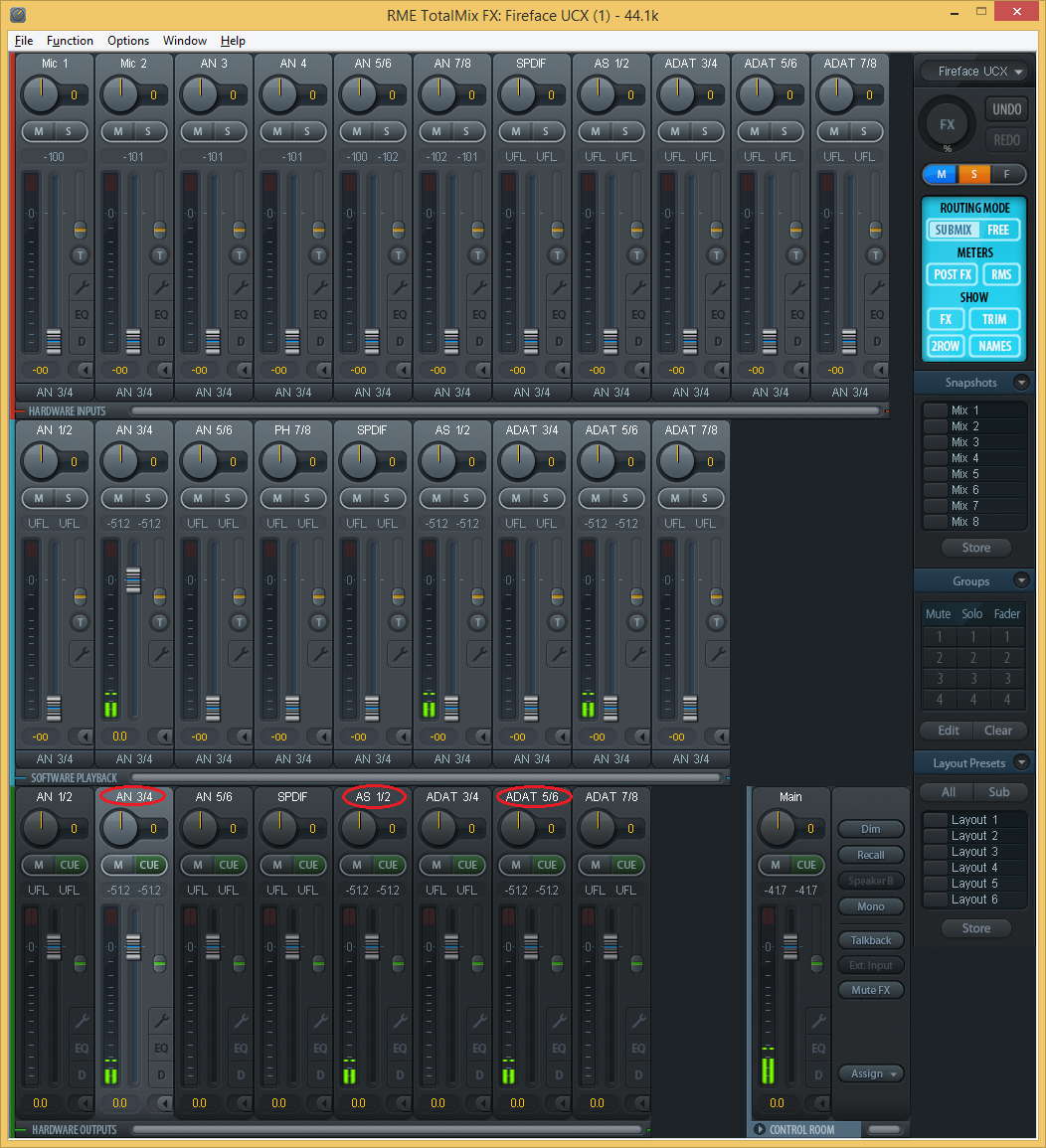Click the Recall button
This screenshot has width=1046, height=1148.
pos(870,855)
